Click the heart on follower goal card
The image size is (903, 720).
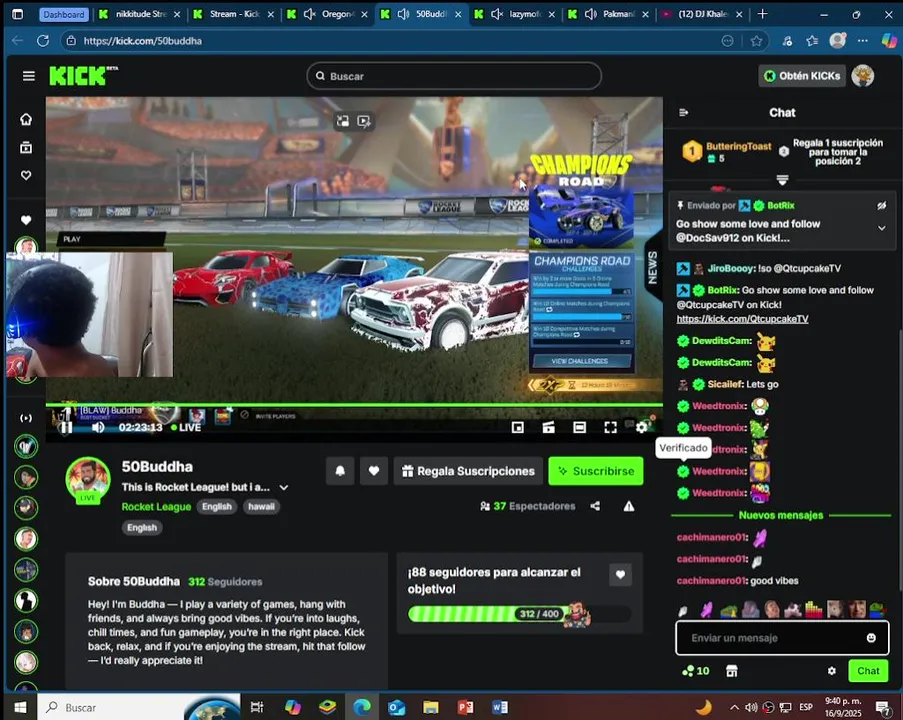[620, 574]
